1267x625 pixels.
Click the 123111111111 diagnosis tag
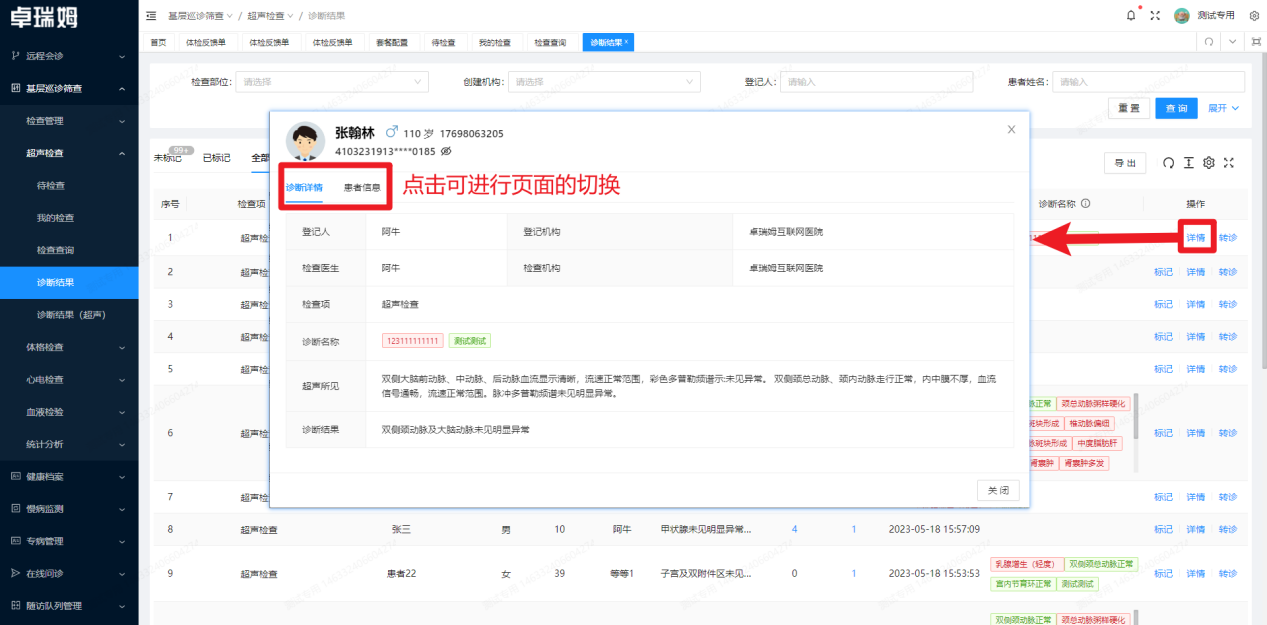coord(412,341)
